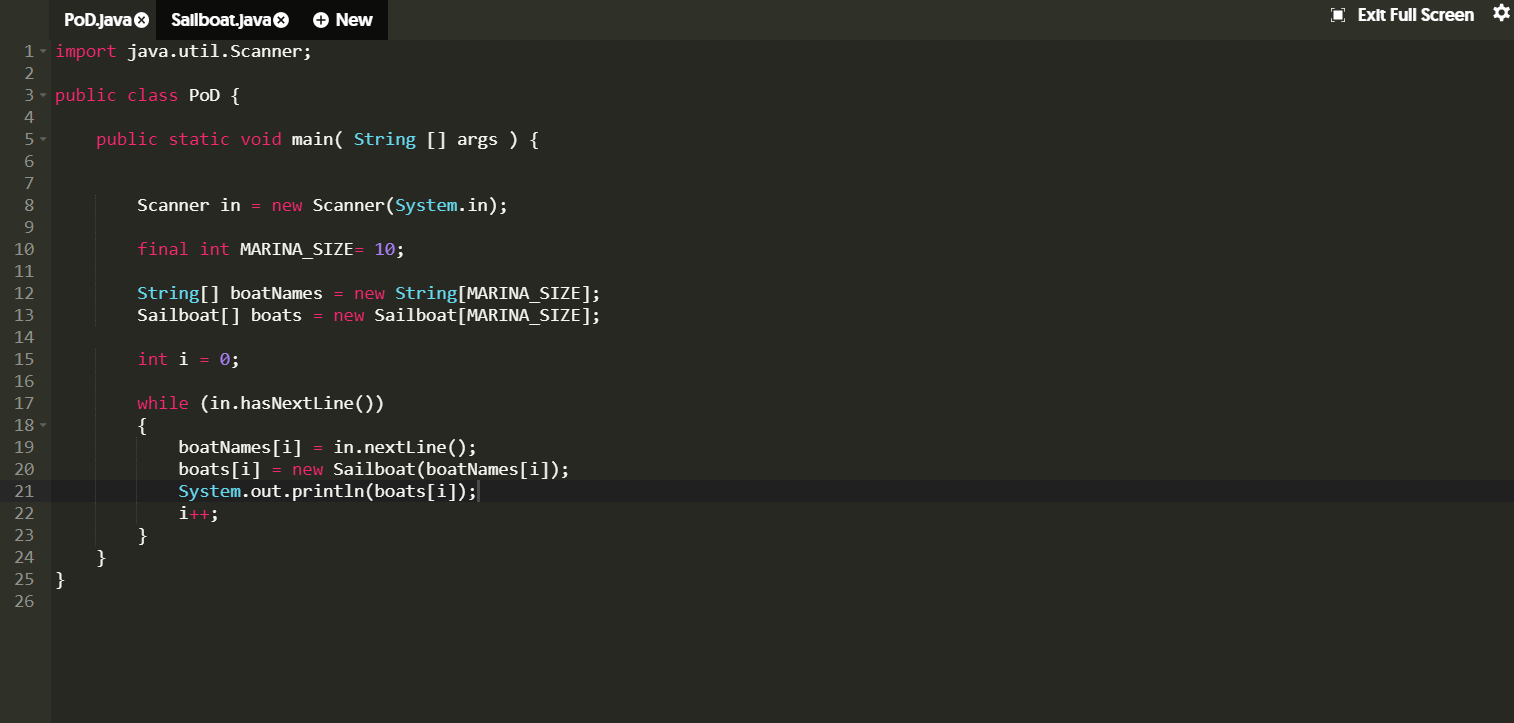This screenshot has height=723, width=1514.
Task: Click the 'while' keyword
Action: (163, 404)
